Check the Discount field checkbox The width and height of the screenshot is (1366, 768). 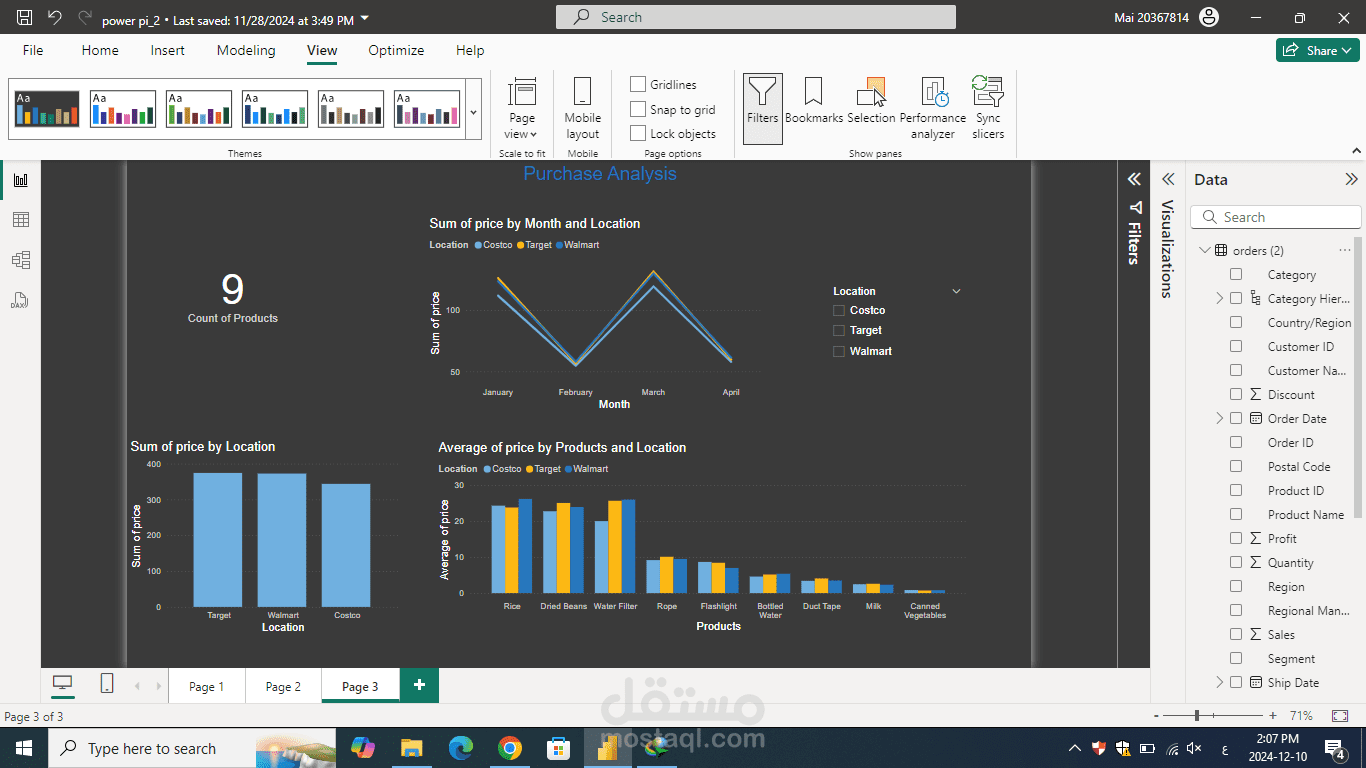coord(1236,394)
